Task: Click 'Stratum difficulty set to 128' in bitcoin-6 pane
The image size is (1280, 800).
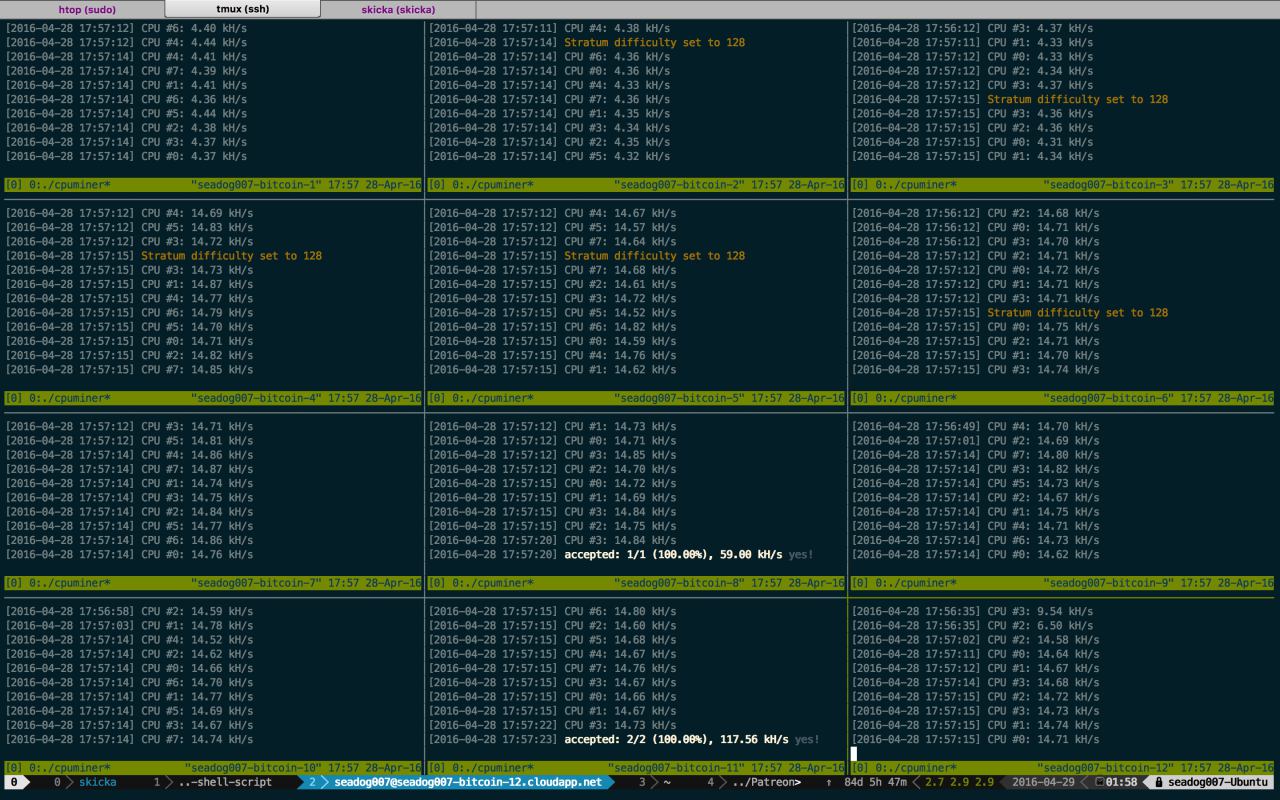Action: pos(1077,312)
